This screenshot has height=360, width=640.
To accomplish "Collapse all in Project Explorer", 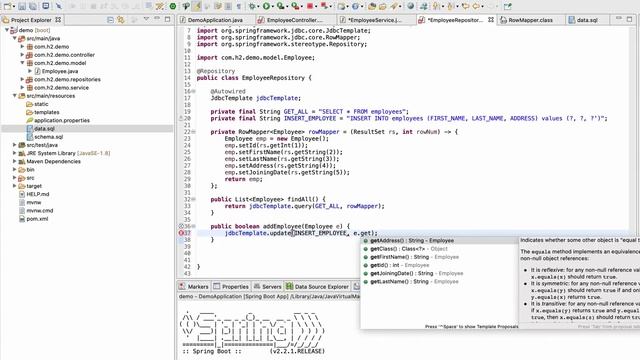I will point(110,20).
